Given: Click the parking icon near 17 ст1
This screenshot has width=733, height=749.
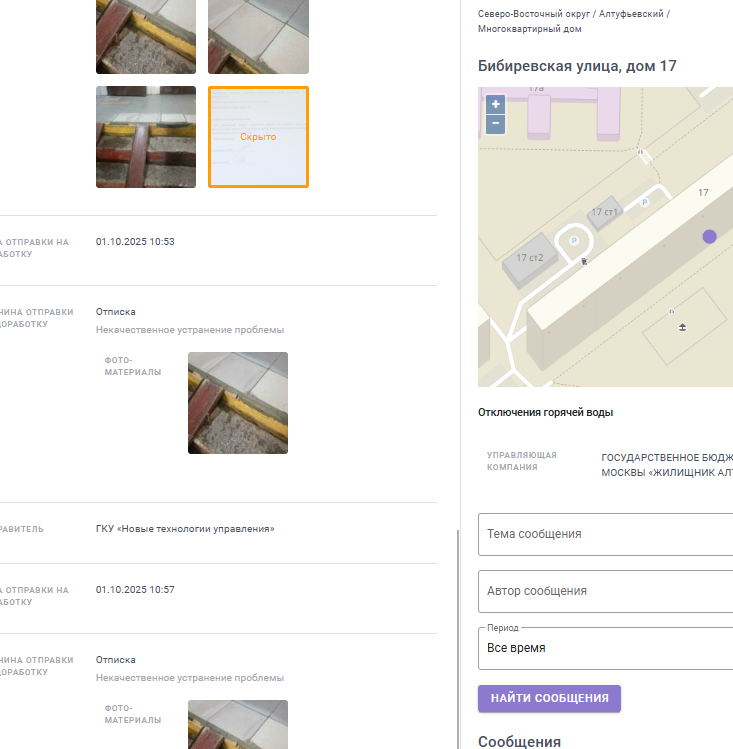Looking at the screenshot, I should click(x=645, y=202).
